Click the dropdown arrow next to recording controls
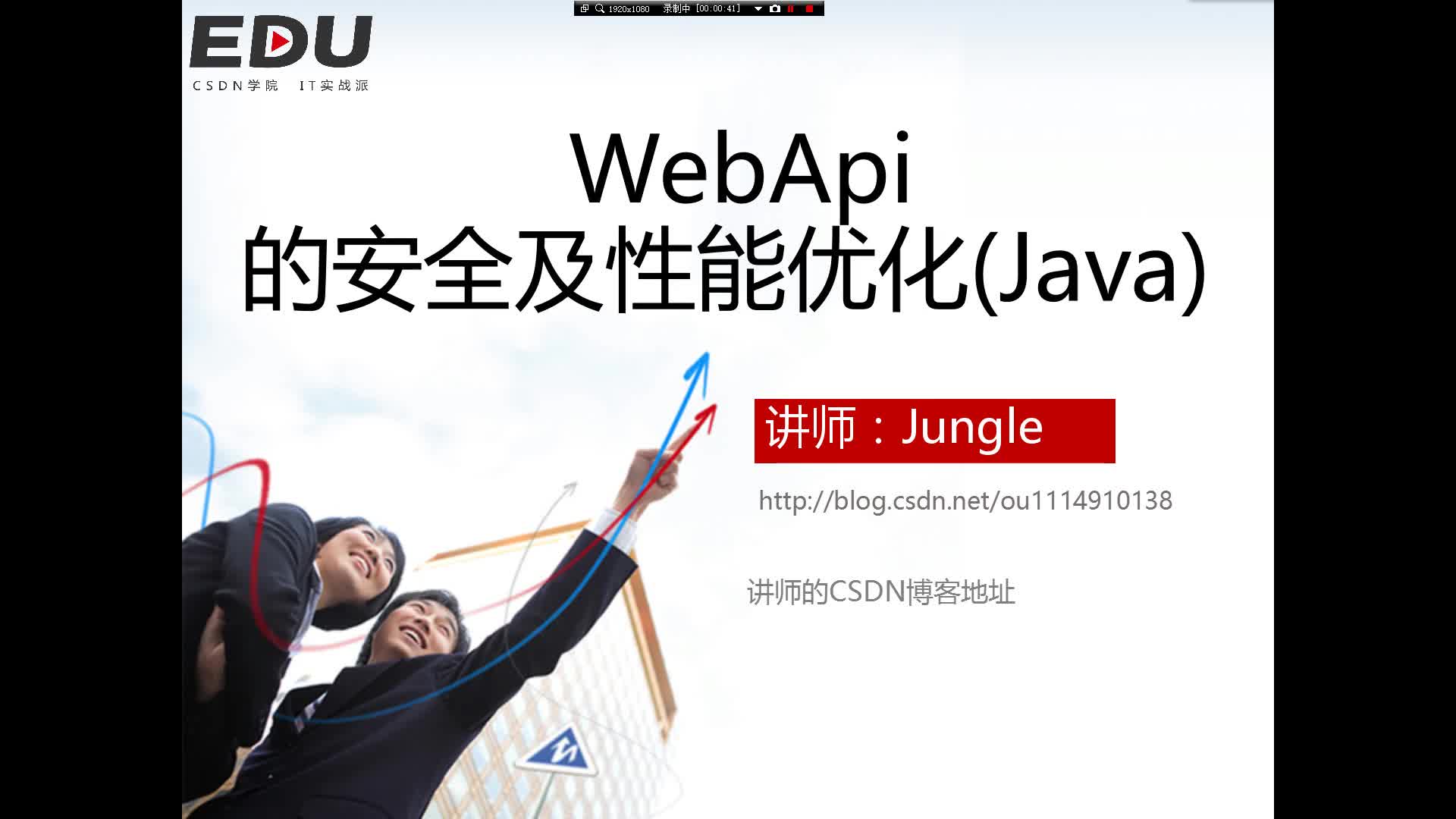The image size is (1456, 819). [755, 8]
